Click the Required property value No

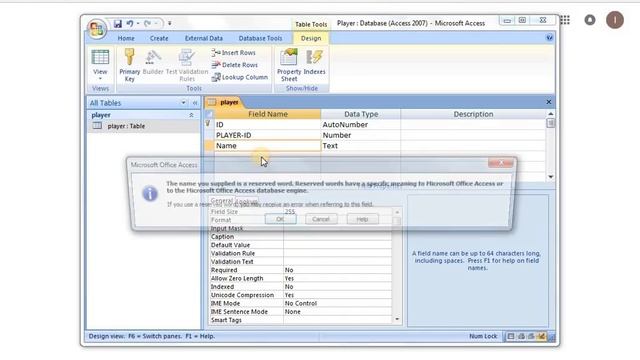pos(338,270)
